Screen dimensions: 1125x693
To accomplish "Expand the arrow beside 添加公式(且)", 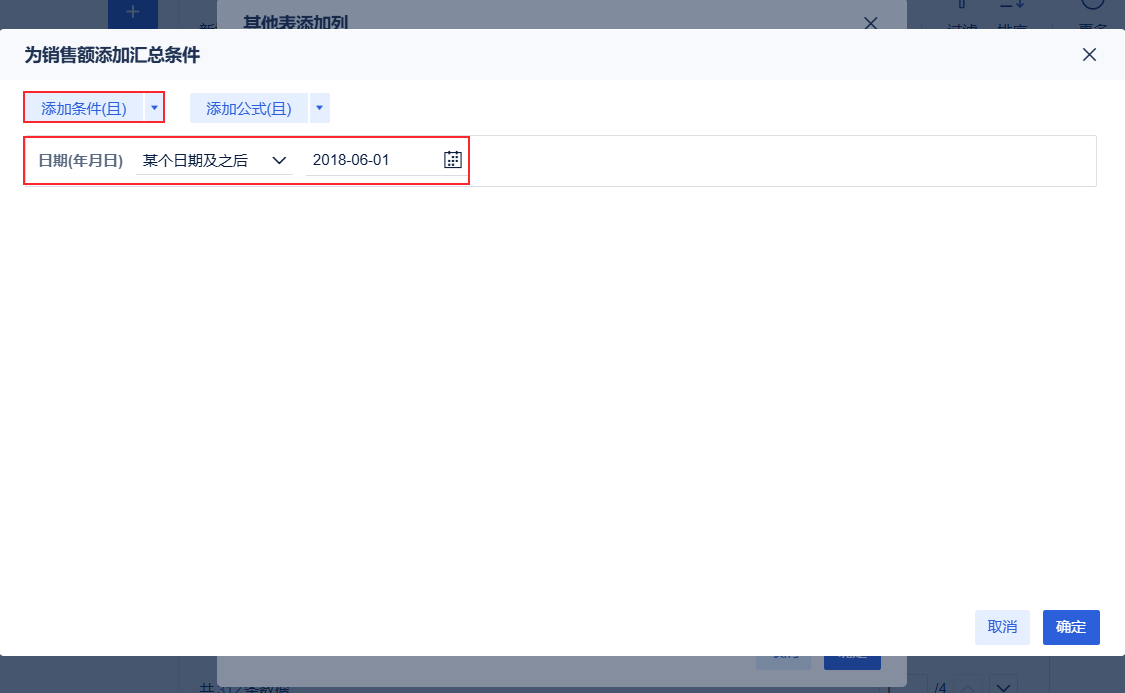I will (319, 107).
